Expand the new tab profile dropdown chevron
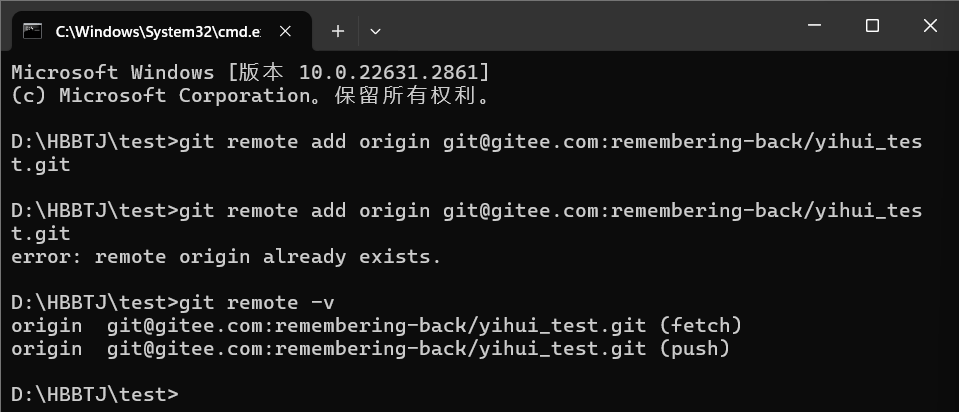 375,31
